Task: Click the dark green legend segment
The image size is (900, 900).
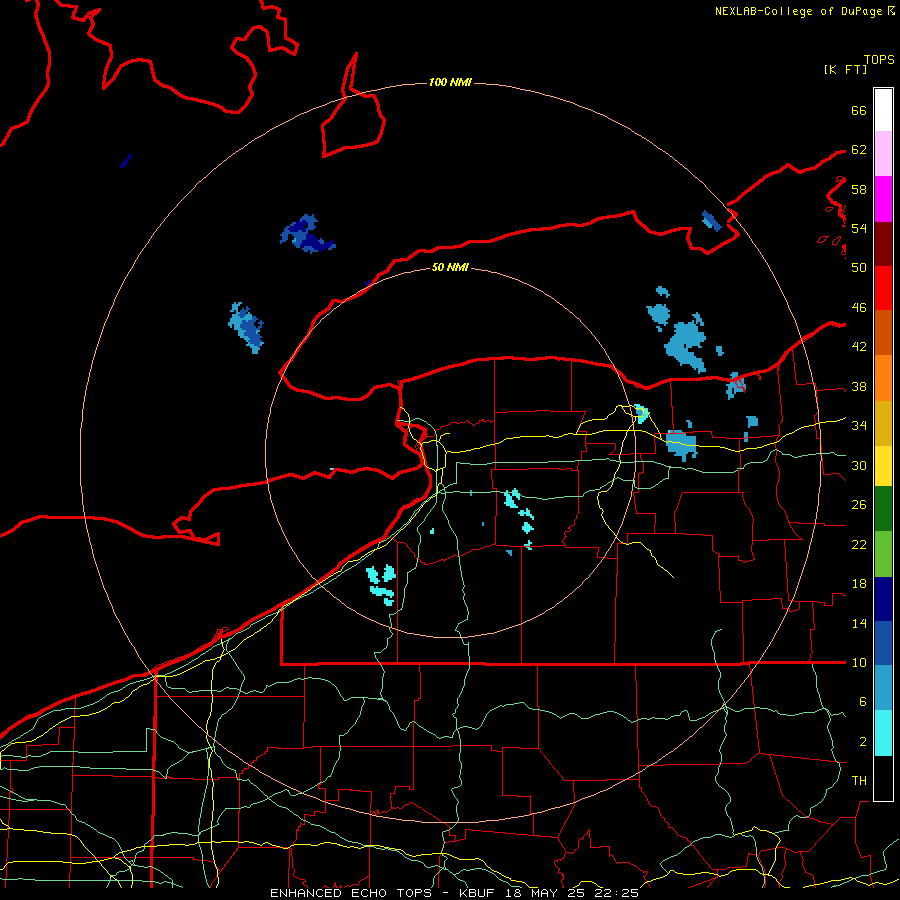Action: point(883,509)
